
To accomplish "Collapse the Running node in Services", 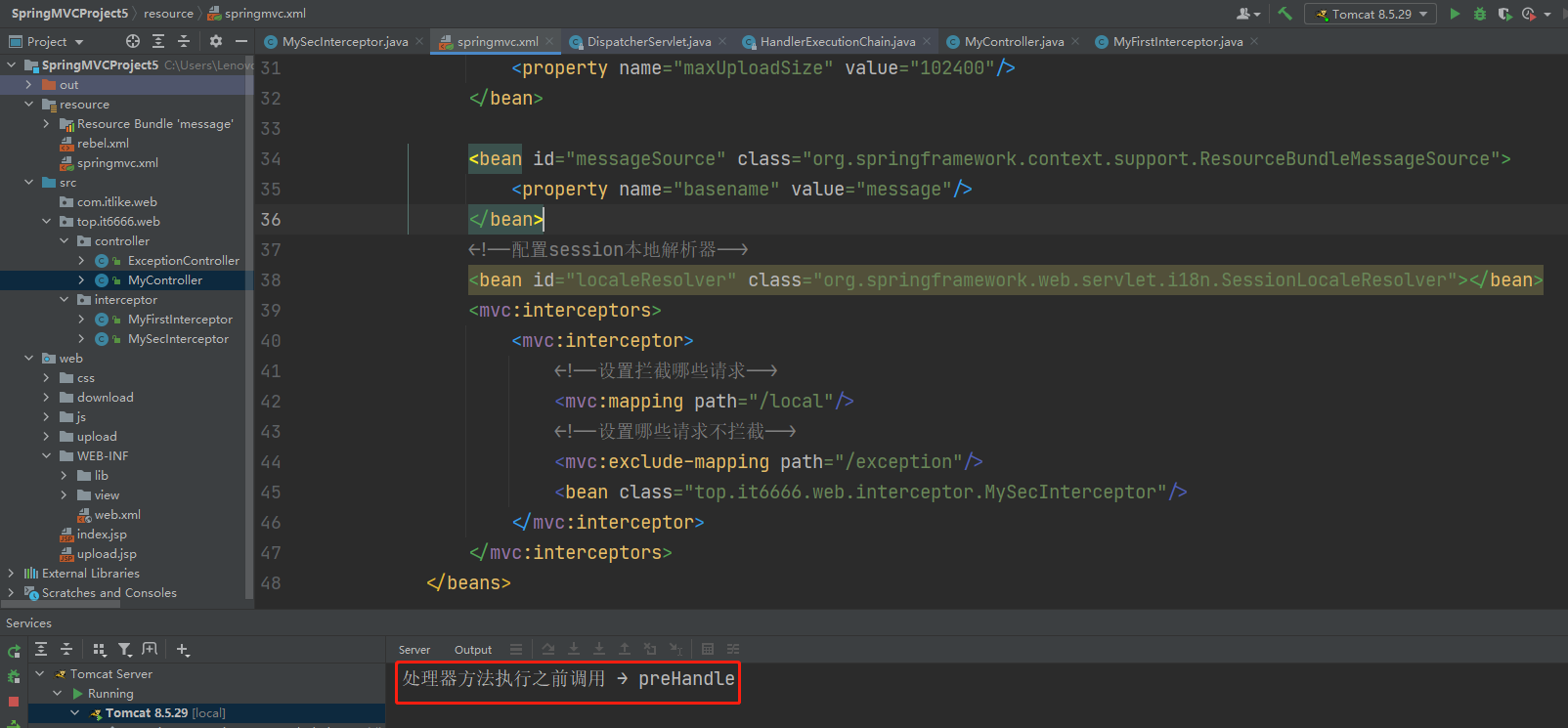I will (58, 694).
